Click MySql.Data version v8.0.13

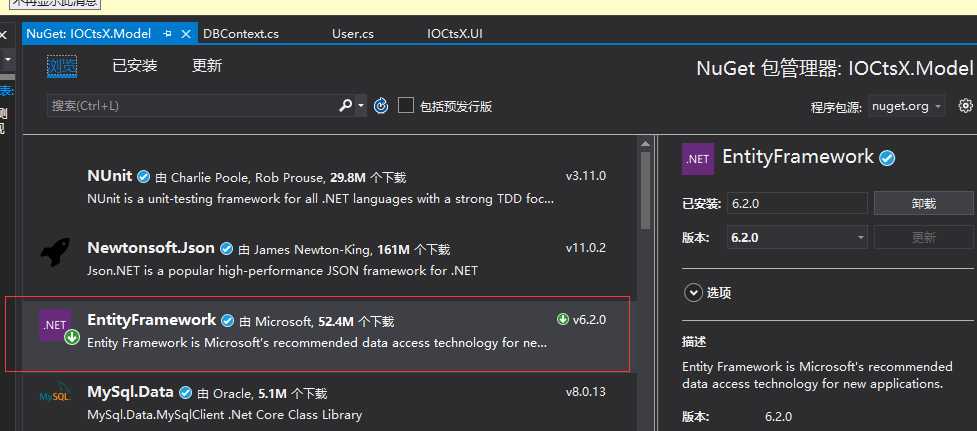[x=586, y=392]
